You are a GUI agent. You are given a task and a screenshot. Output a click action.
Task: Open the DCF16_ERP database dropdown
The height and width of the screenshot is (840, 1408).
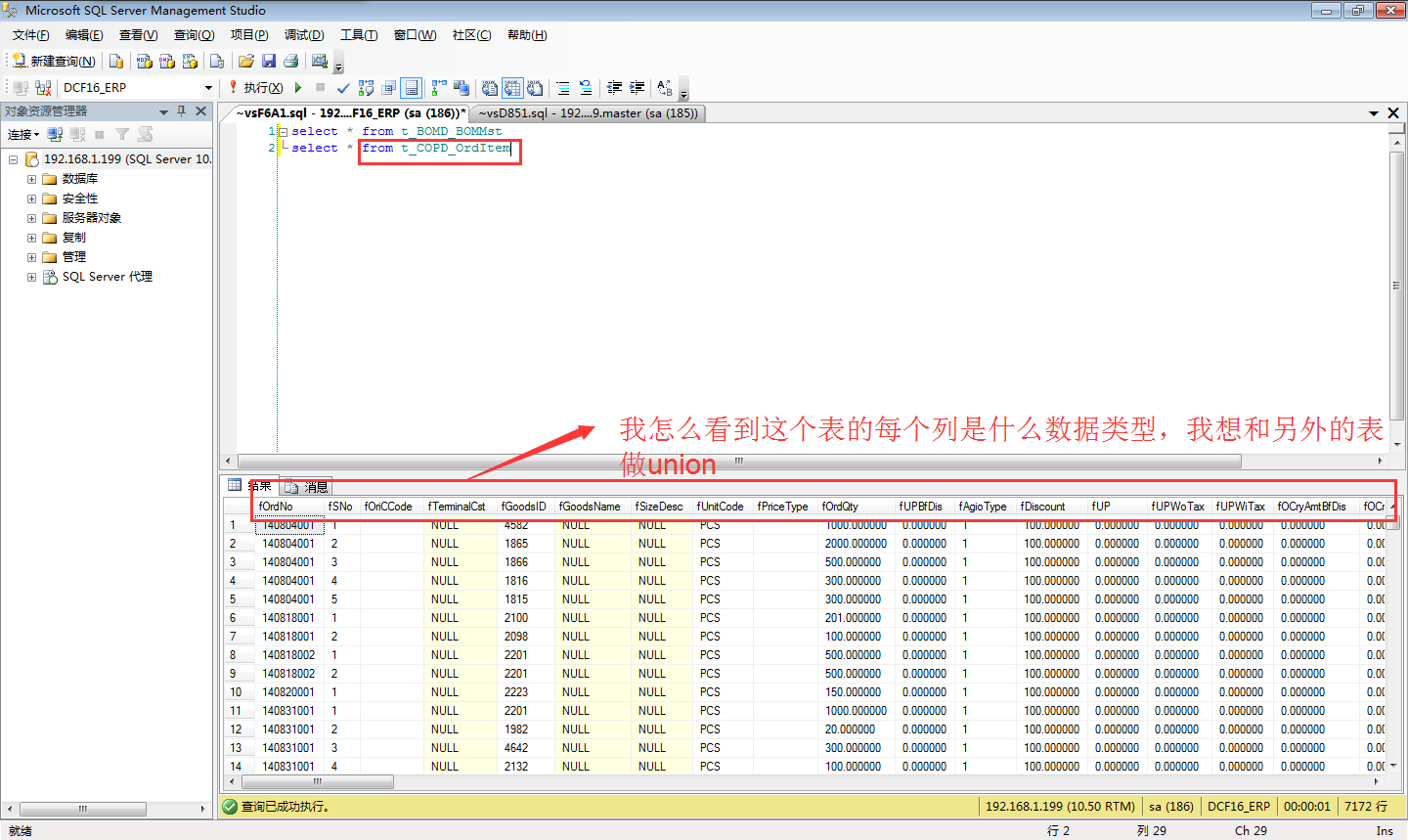pyautogui.click(x=208, y=88)
